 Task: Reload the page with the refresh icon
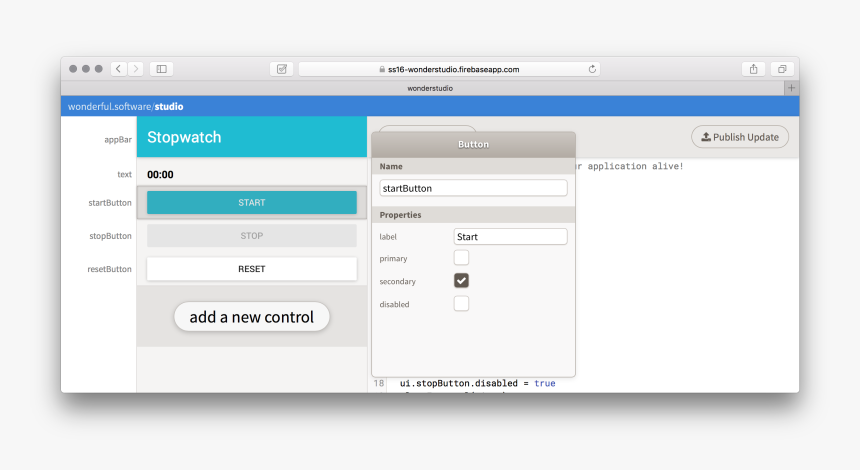592,69
